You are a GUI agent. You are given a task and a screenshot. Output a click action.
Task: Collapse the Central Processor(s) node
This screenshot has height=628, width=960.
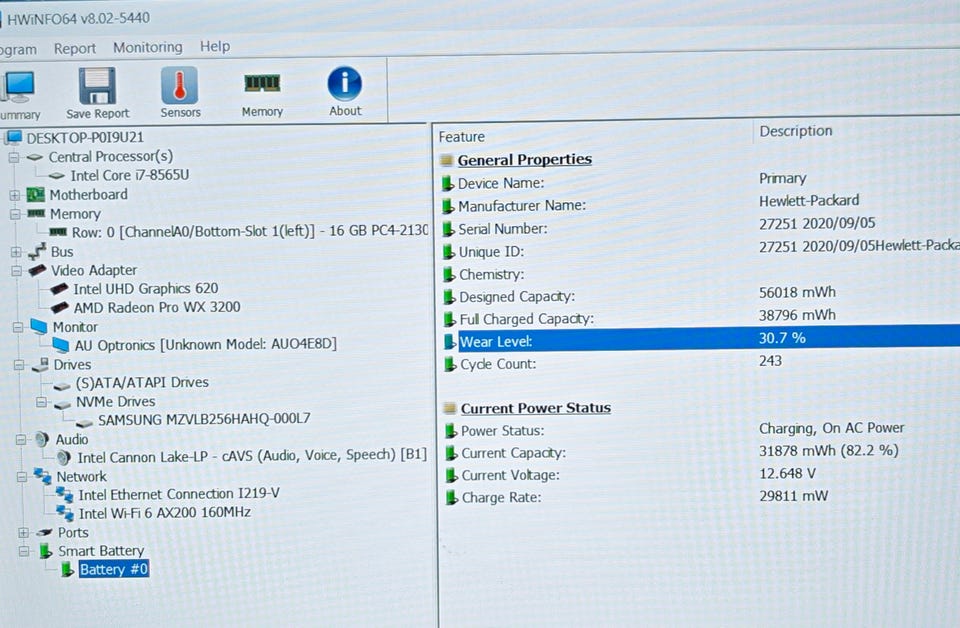point(13,158)
